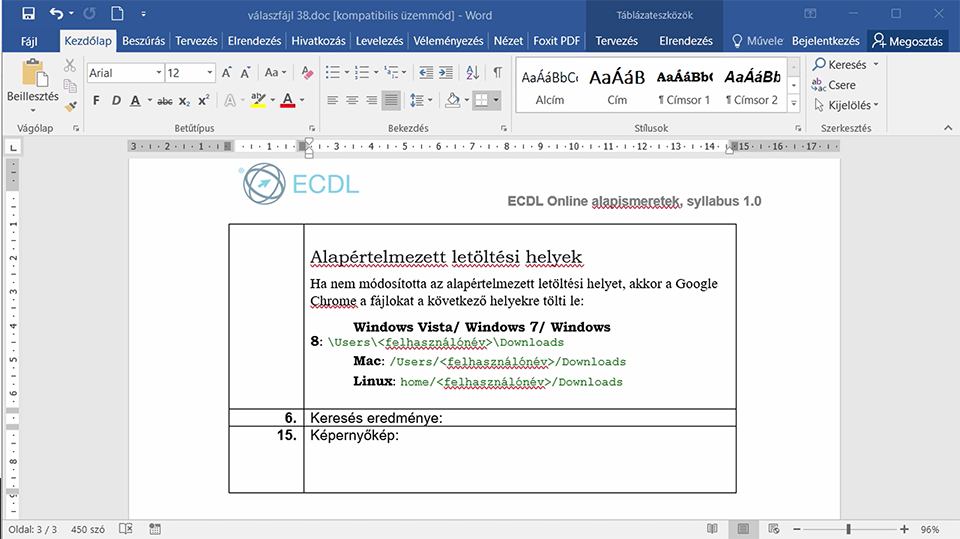The height and width of the screenshot is (539, 960).
Task: Open the Arial font name dropdown
Action: tap(159, 73)
